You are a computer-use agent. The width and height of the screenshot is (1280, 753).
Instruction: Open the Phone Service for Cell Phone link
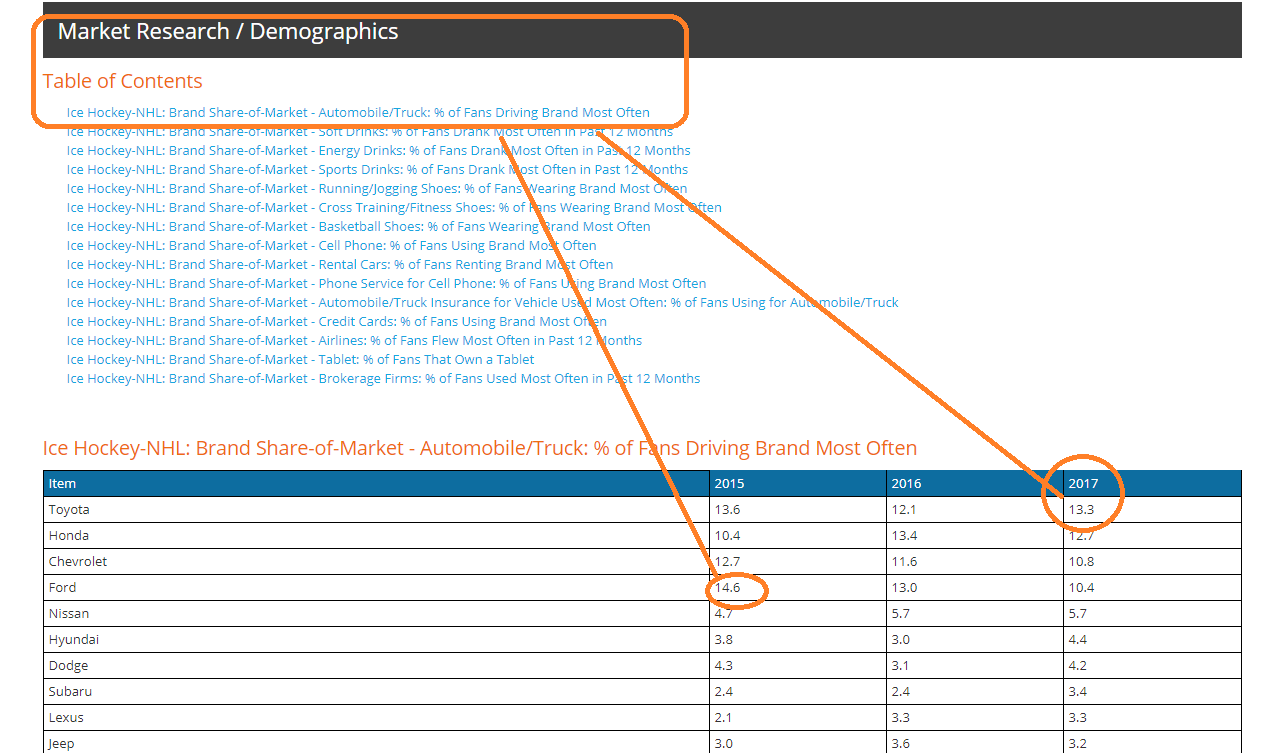coord(386,284)
